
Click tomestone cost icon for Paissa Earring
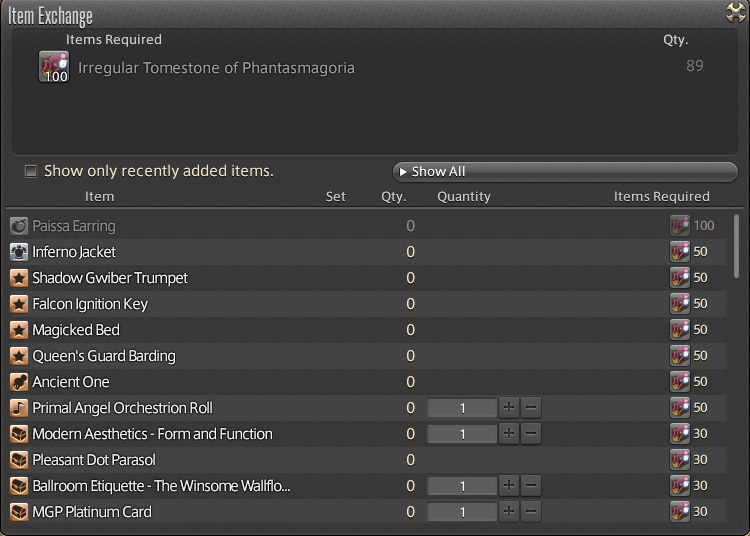(680, 225)
